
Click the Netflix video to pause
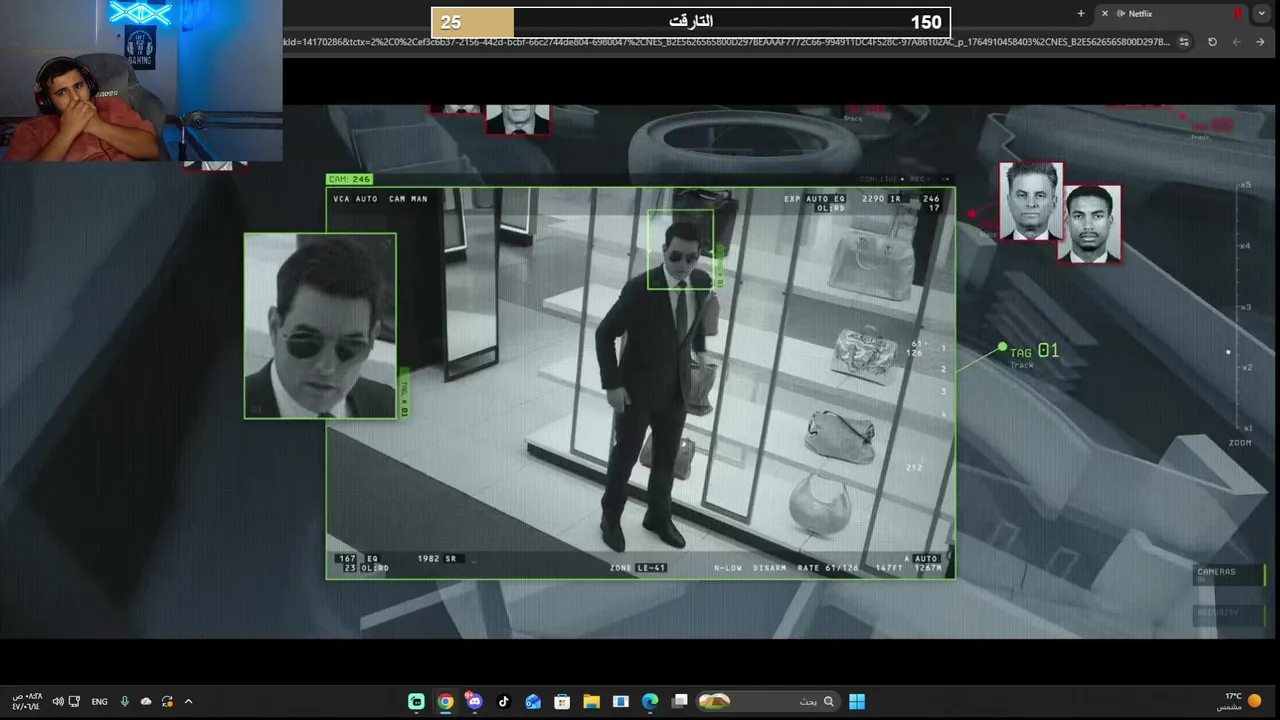pyautogui.click(x=640, y=370)
